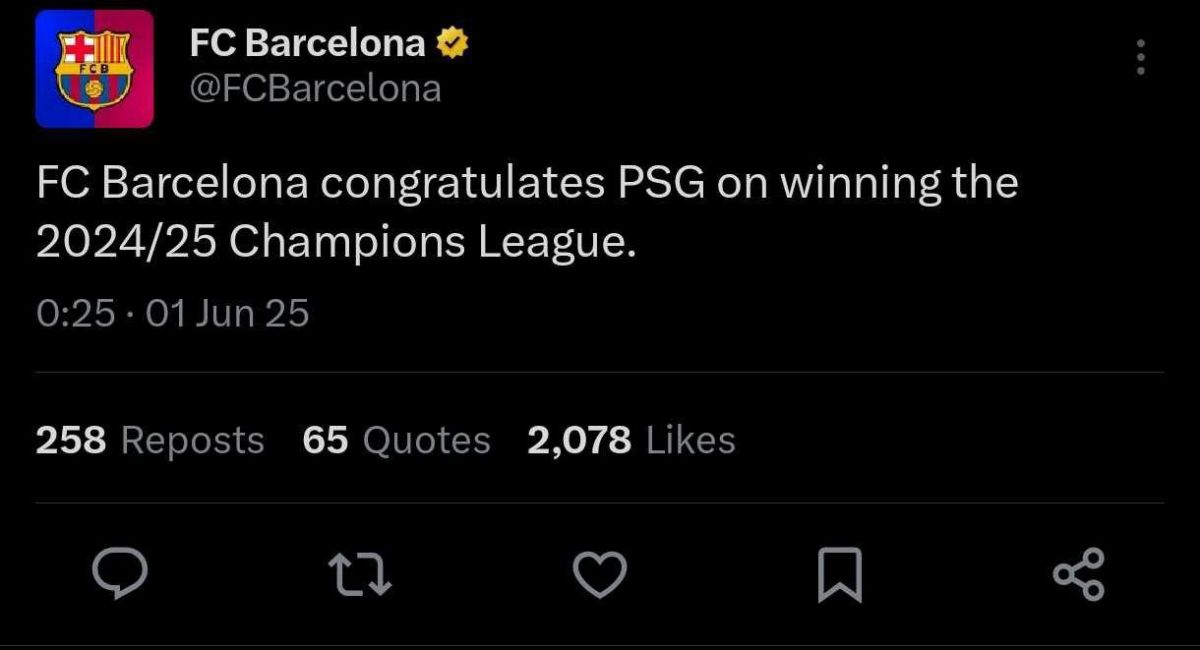1200x650 pixels.
Task: Click "winning the" in the tweet text
Action: pos(898,184)
